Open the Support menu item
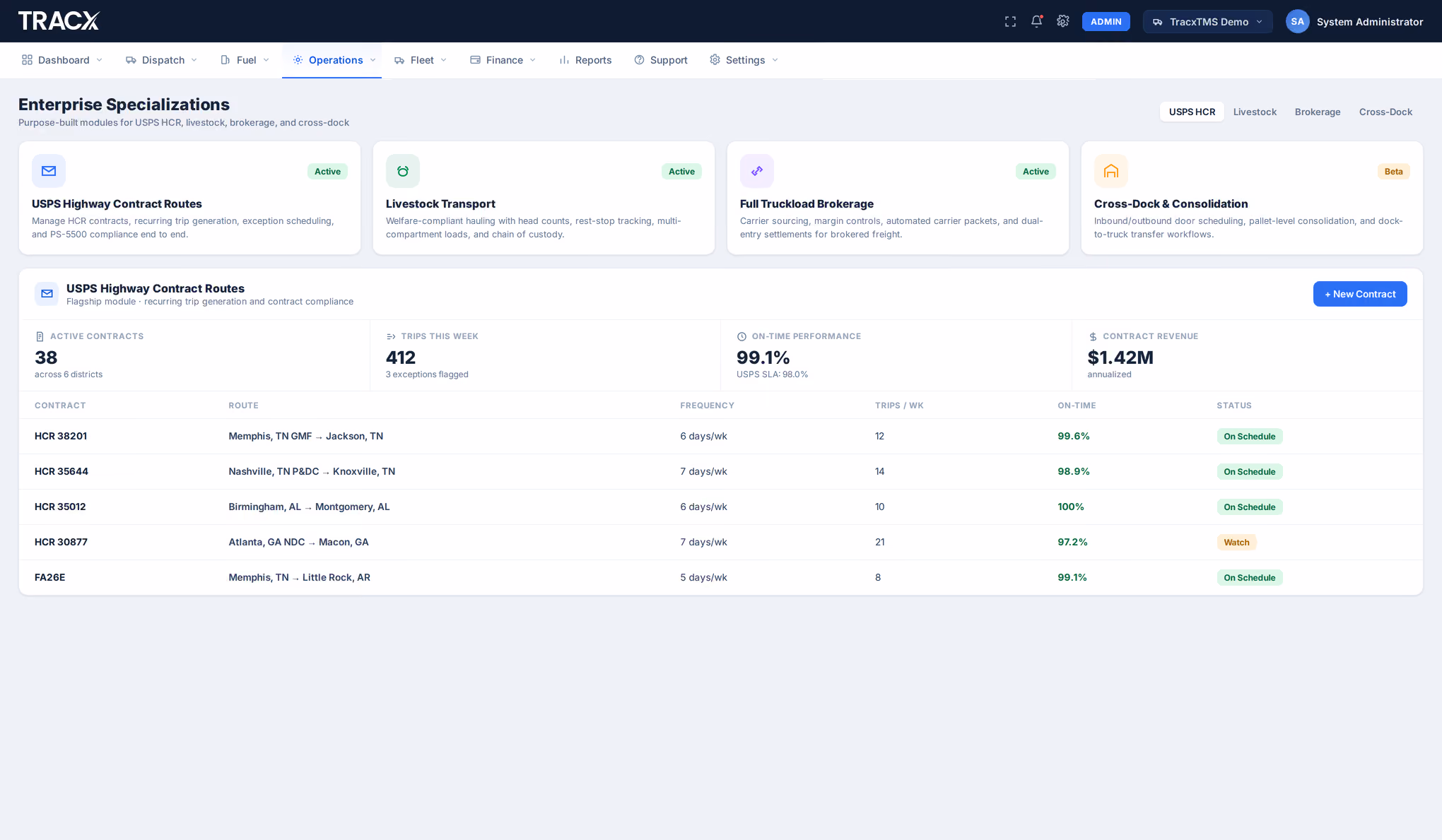 tap(661, 60)
